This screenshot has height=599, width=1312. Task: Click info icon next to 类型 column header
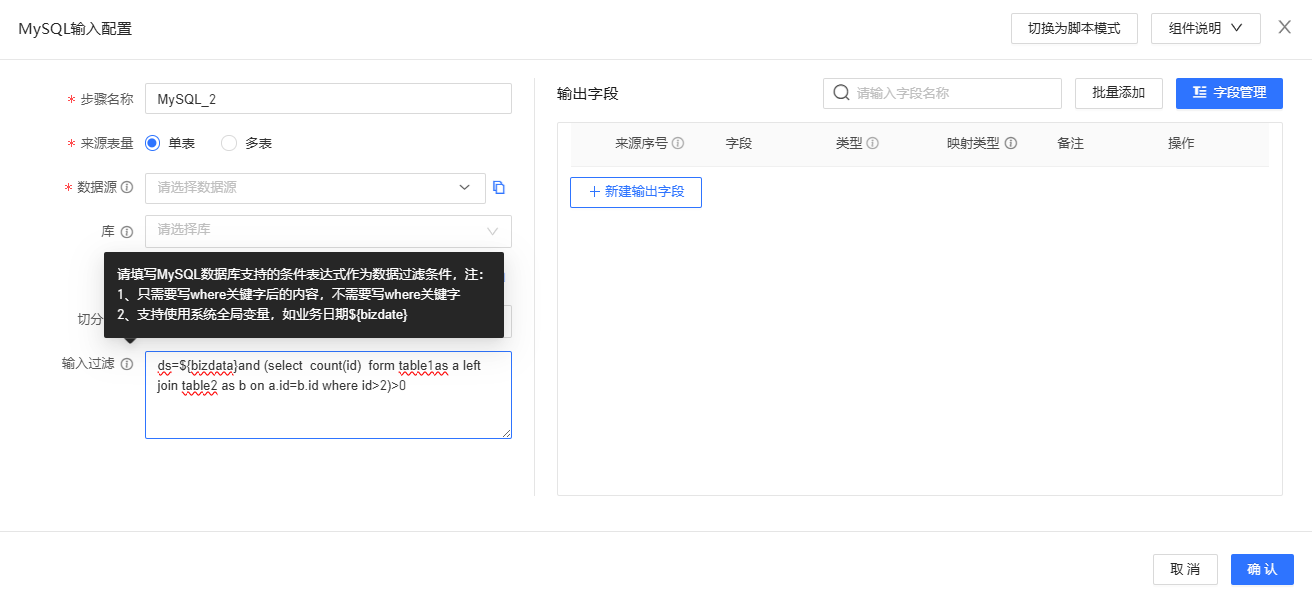coord(872,143)
